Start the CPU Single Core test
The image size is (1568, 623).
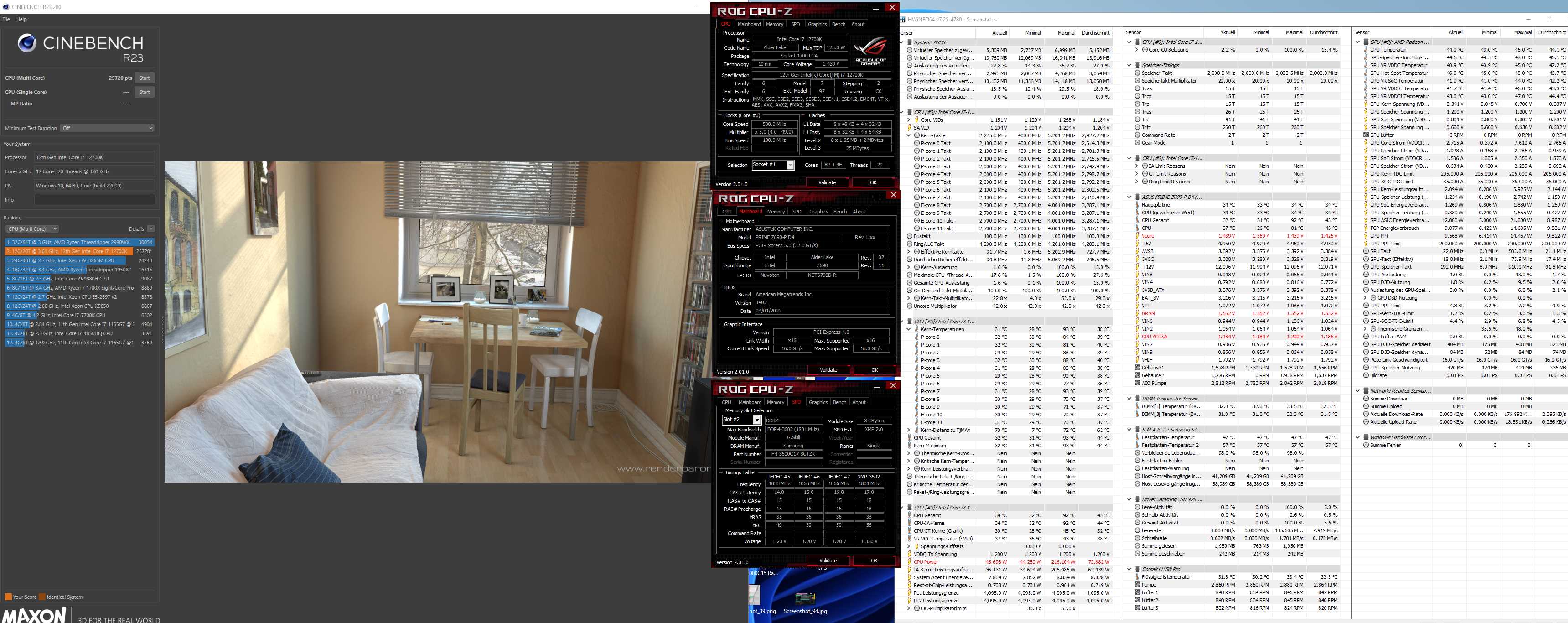[x=144, y=92]
